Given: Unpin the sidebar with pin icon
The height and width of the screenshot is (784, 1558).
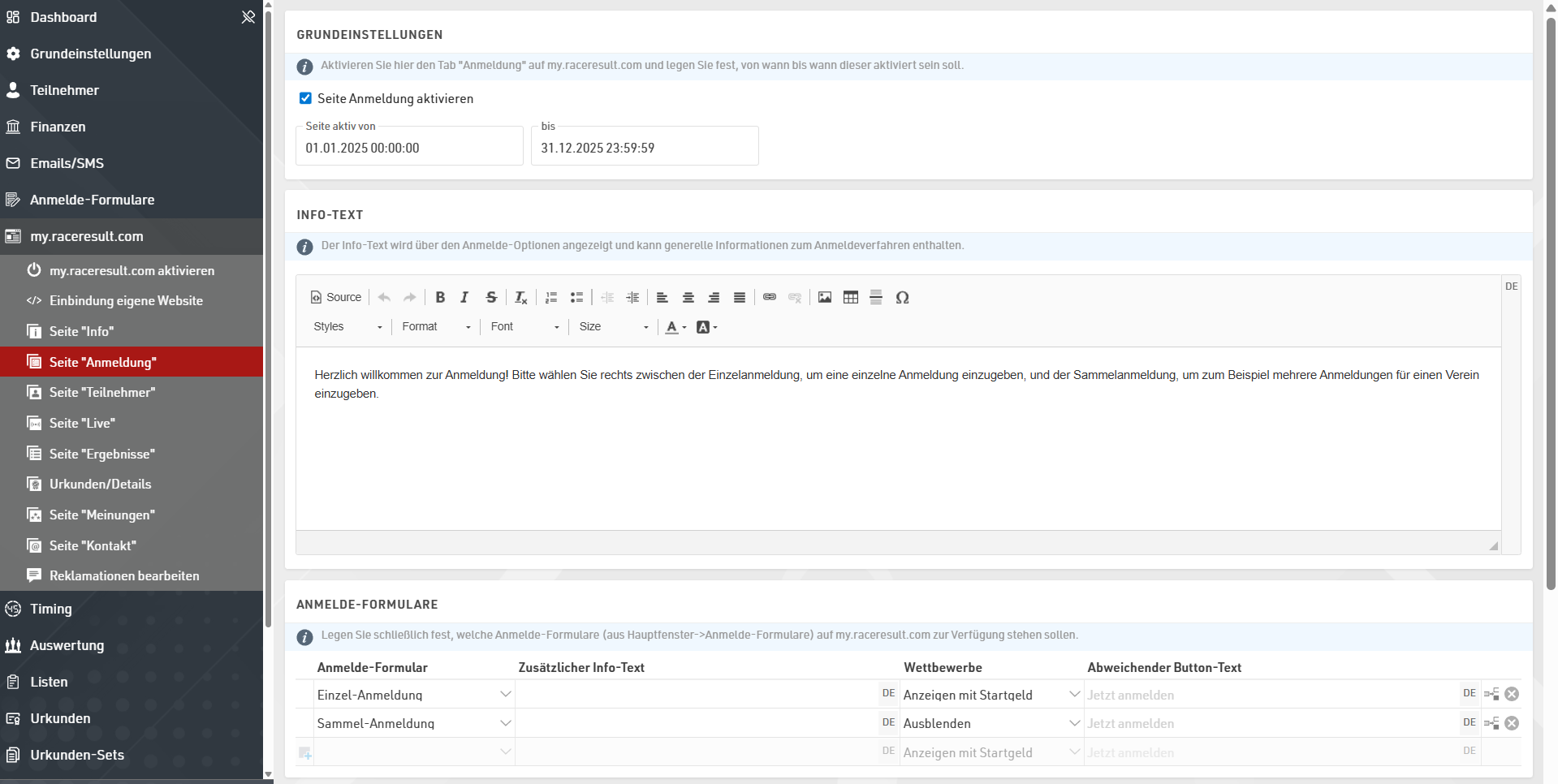Looking at the screenshot, I should [x=248, y=17].
